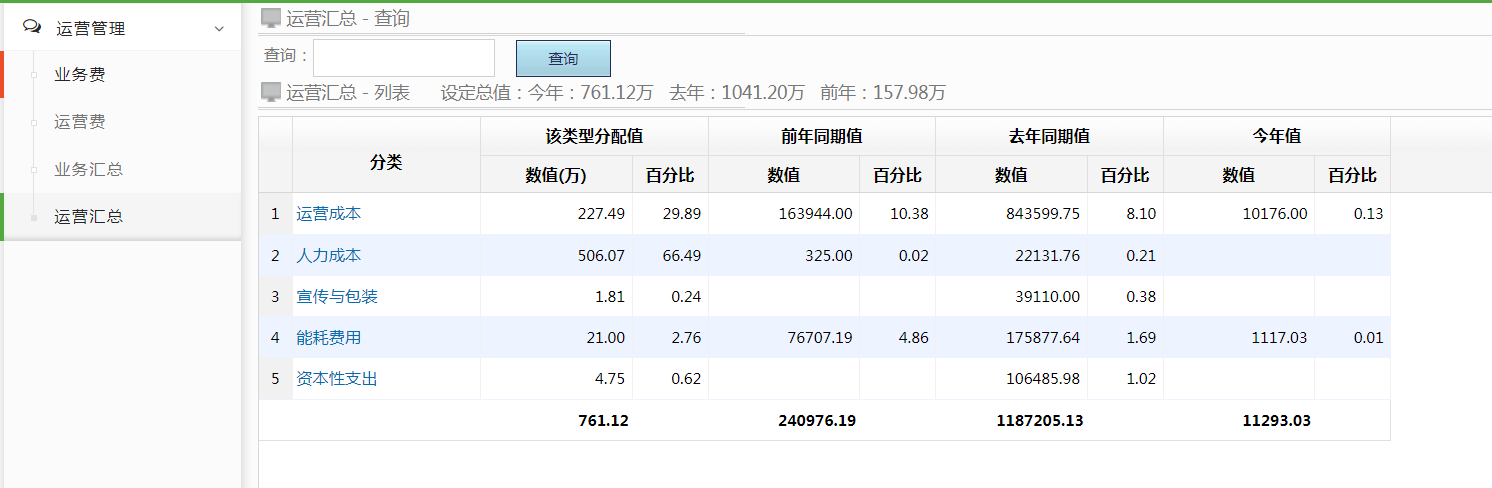Image resolution: width=1492 pixels, height=488 pixels.
Task: Click the monitor icon next to 运营汇总 - 查询
Action: [x=270, y=18]
